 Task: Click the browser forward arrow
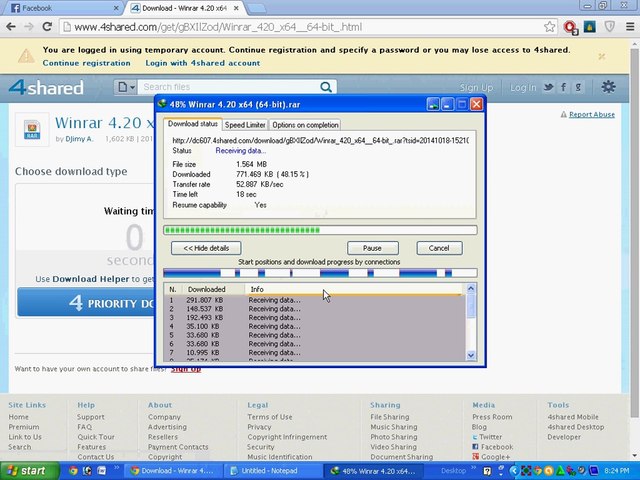29,27
